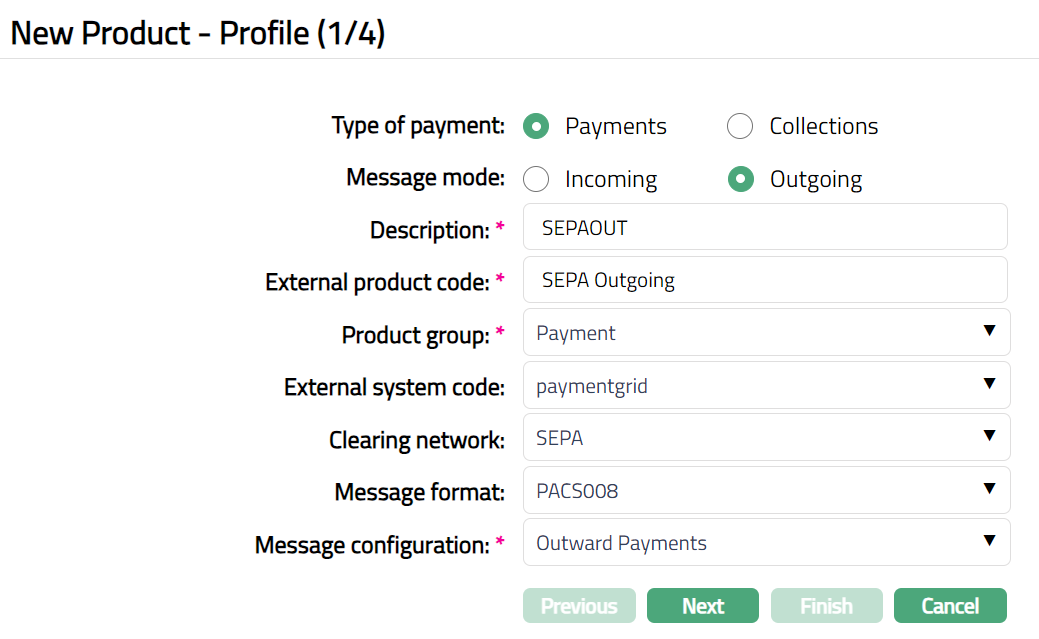Expand the External system code dropdown
The height and width of the screenshot is (639, 1039).
pyautogui.click(x=765, y=385)
